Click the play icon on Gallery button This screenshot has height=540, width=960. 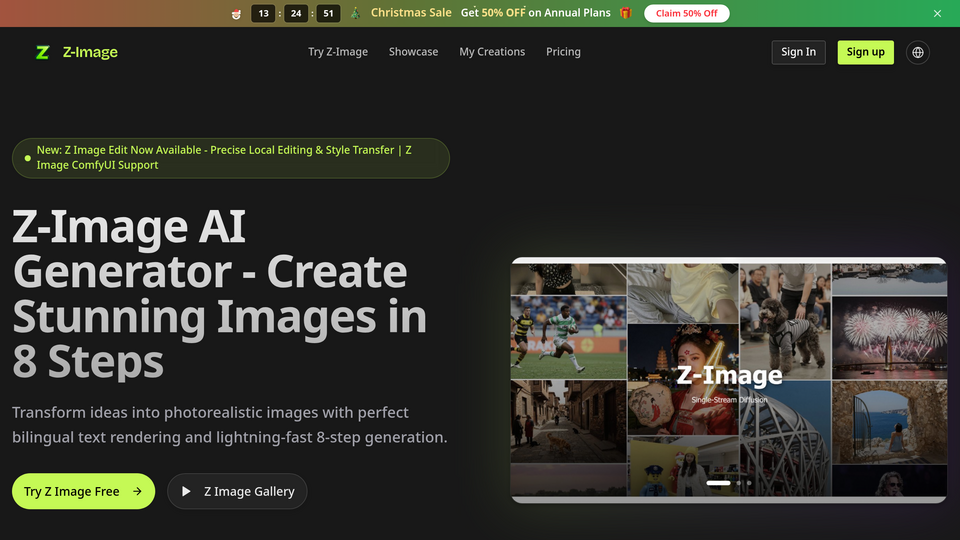click(x=186, y=491)
